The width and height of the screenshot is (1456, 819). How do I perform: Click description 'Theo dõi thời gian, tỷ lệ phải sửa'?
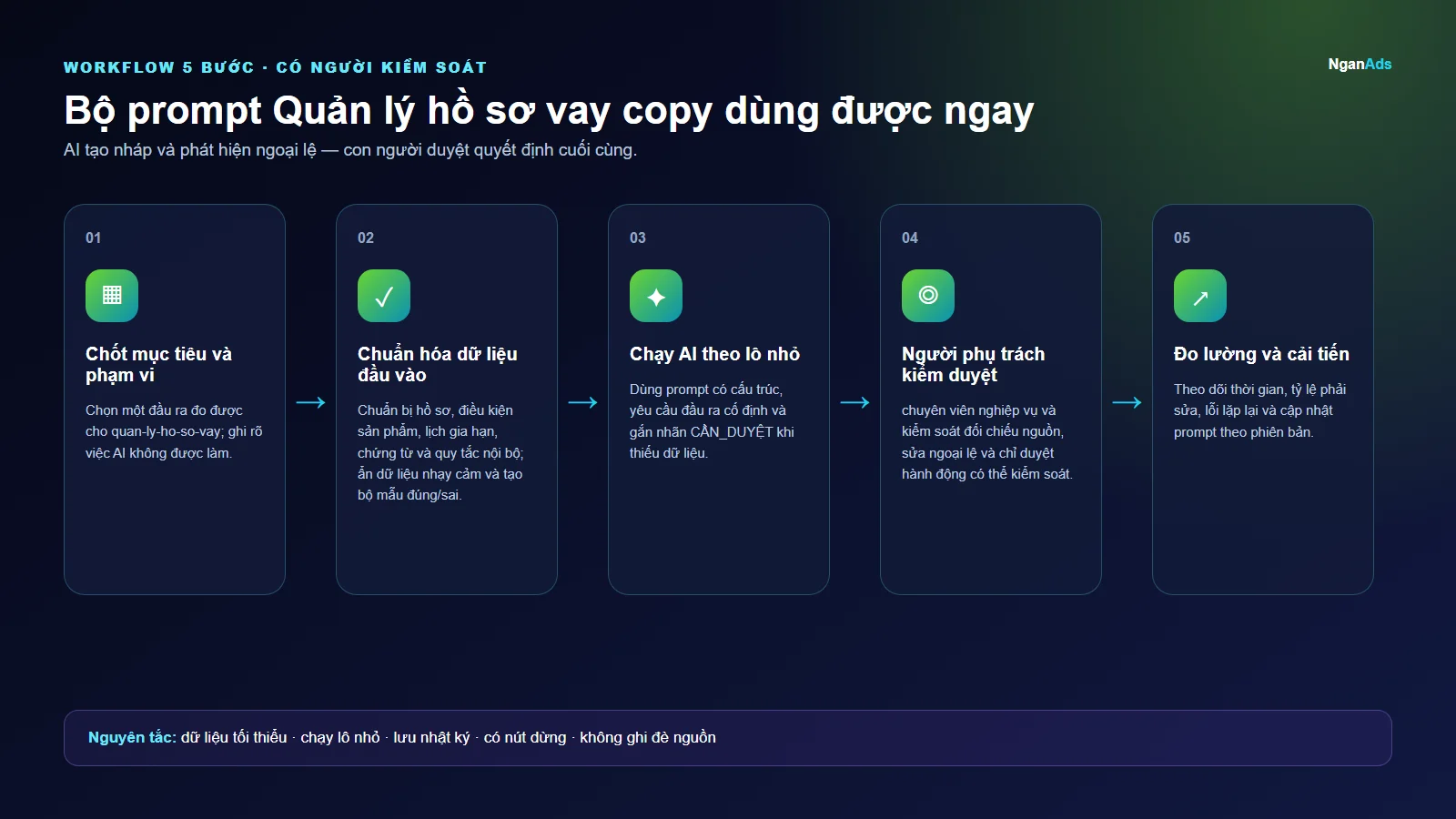1260,410
